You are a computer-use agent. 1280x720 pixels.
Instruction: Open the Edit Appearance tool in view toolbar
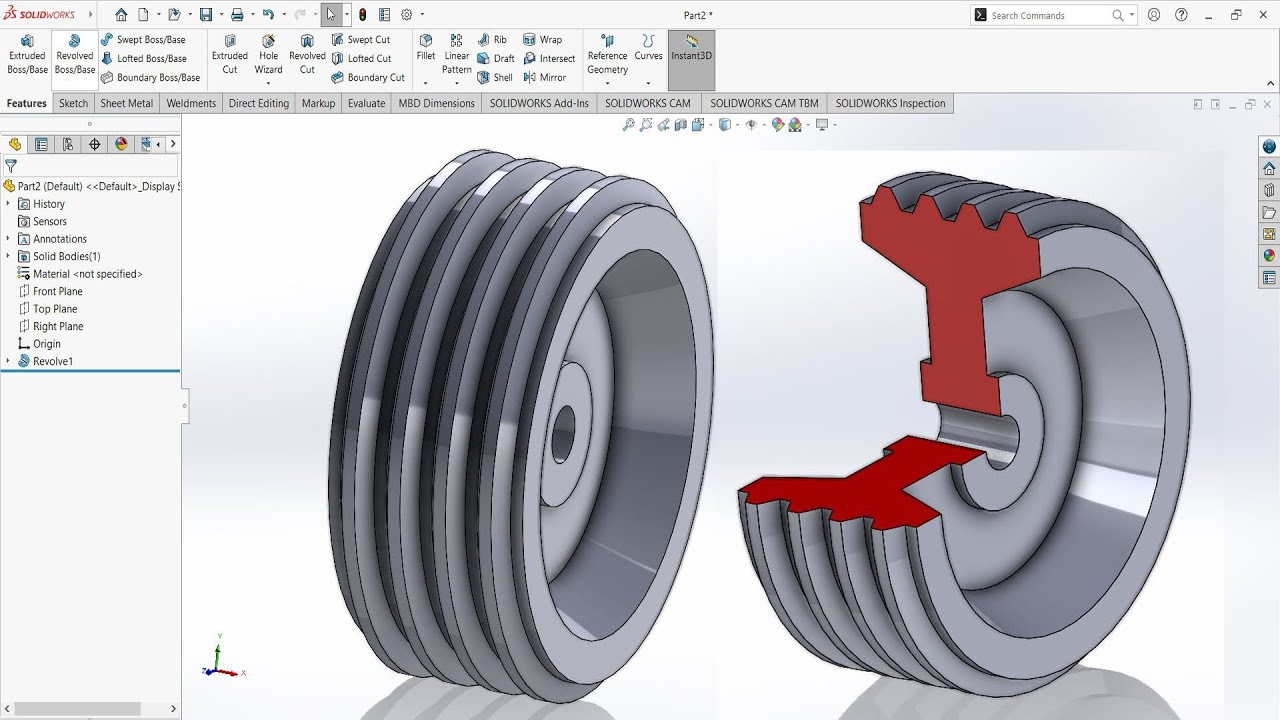(x=778, y=125)
